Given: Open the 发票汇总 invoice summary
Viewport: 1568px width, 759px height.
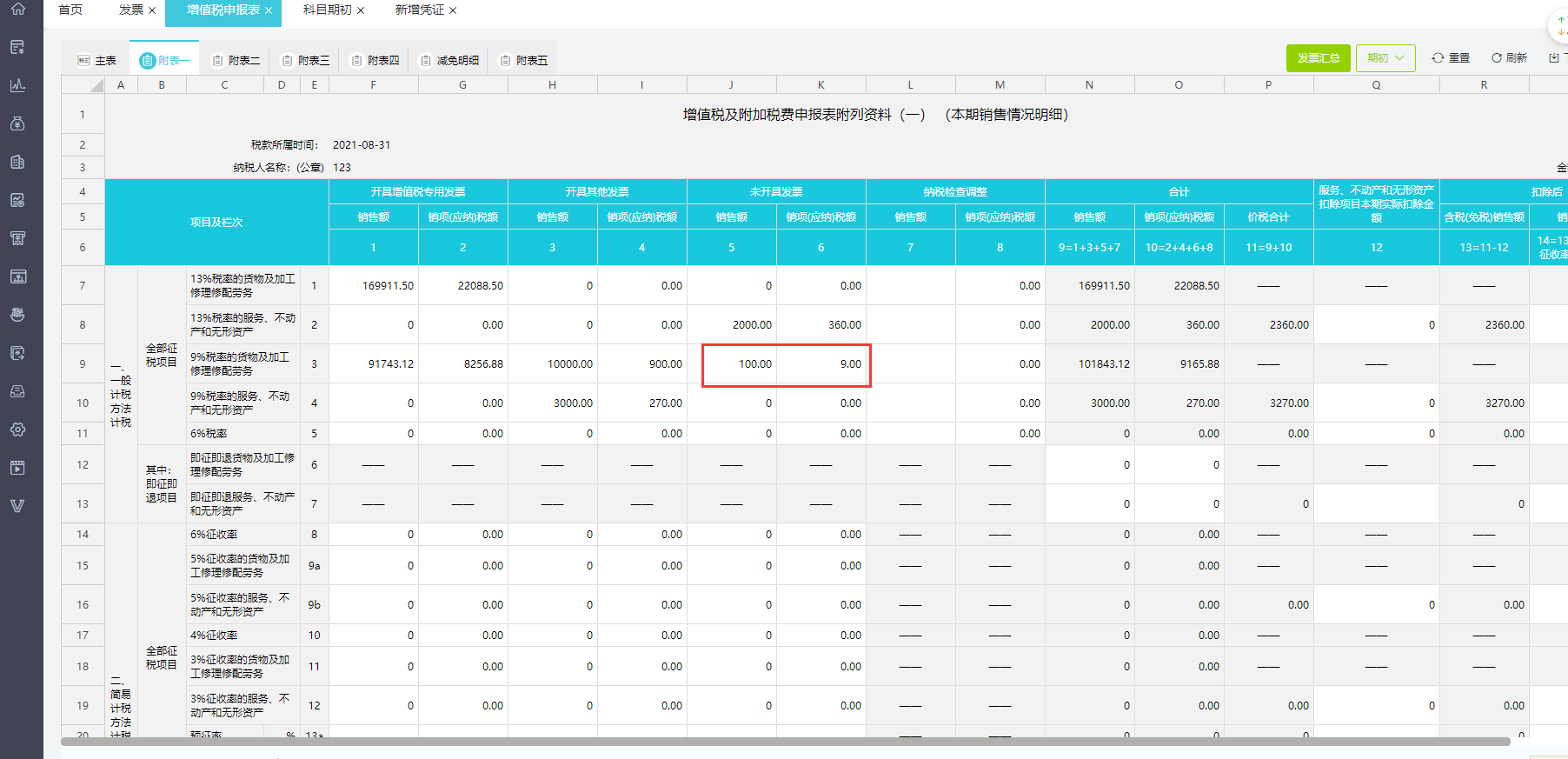Looking at the screenshot, I should coord(1318,58).
